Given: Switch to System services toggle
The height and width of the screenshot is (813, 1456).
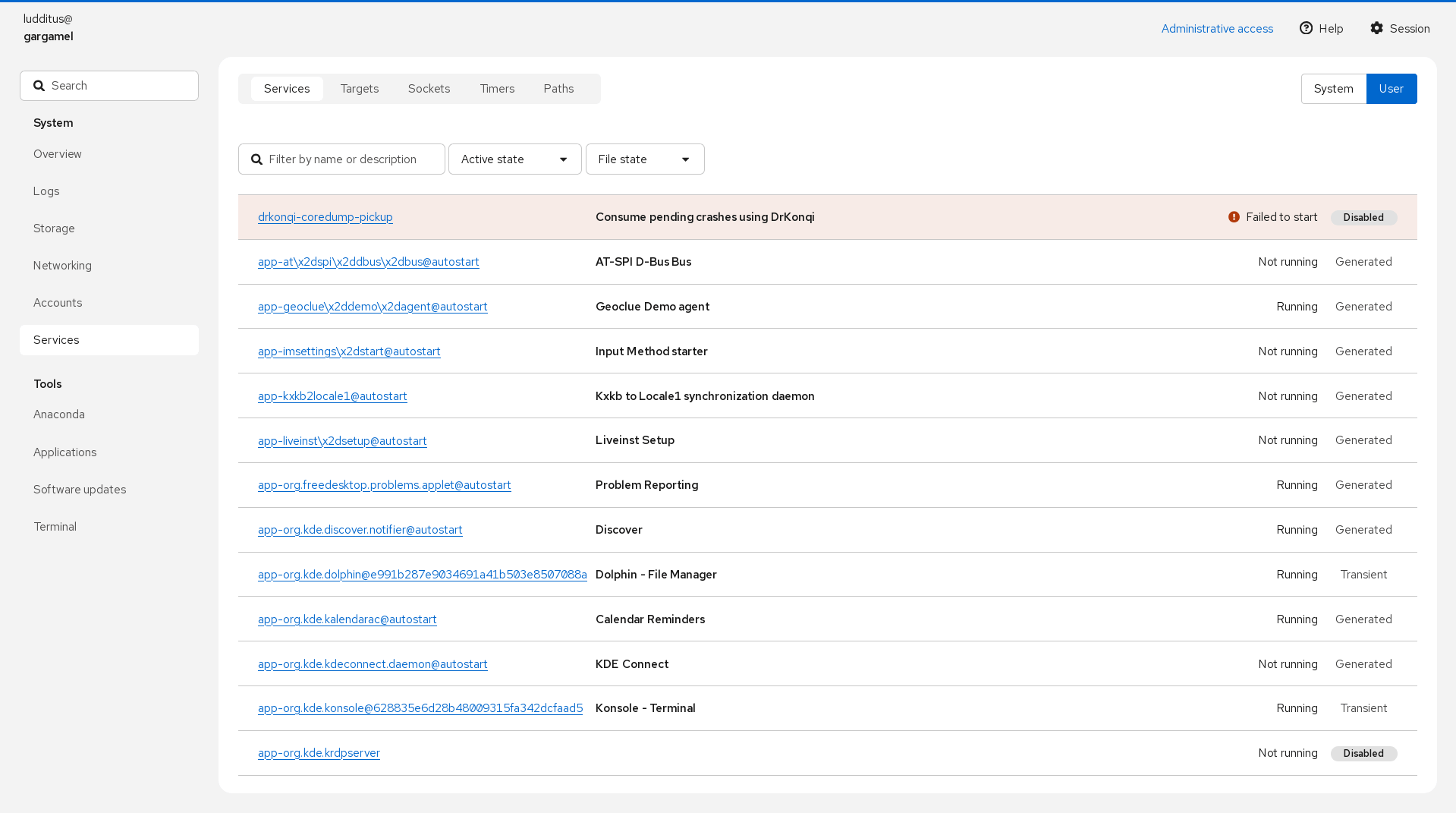Looking at the screenshot, I should point(1333,89).
